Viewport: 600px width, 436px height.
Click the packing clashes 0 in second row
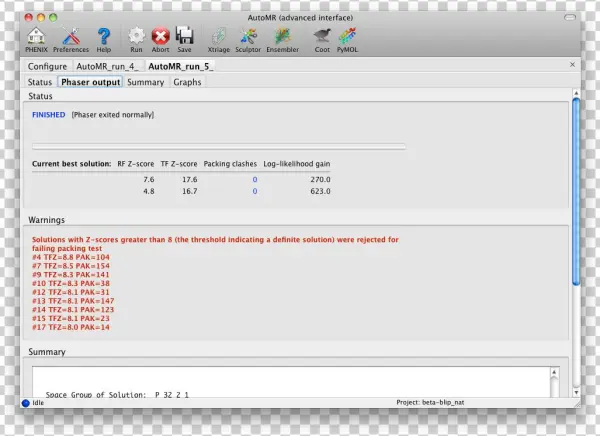click(x=255, y=191)
